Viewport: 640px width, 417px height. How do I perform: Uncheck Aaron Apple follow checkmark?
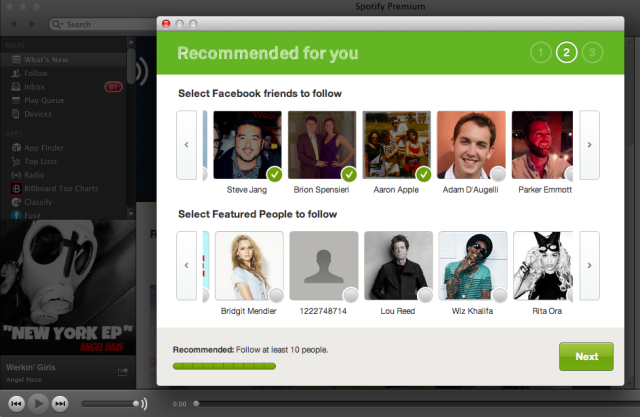(x=424, y=175)
